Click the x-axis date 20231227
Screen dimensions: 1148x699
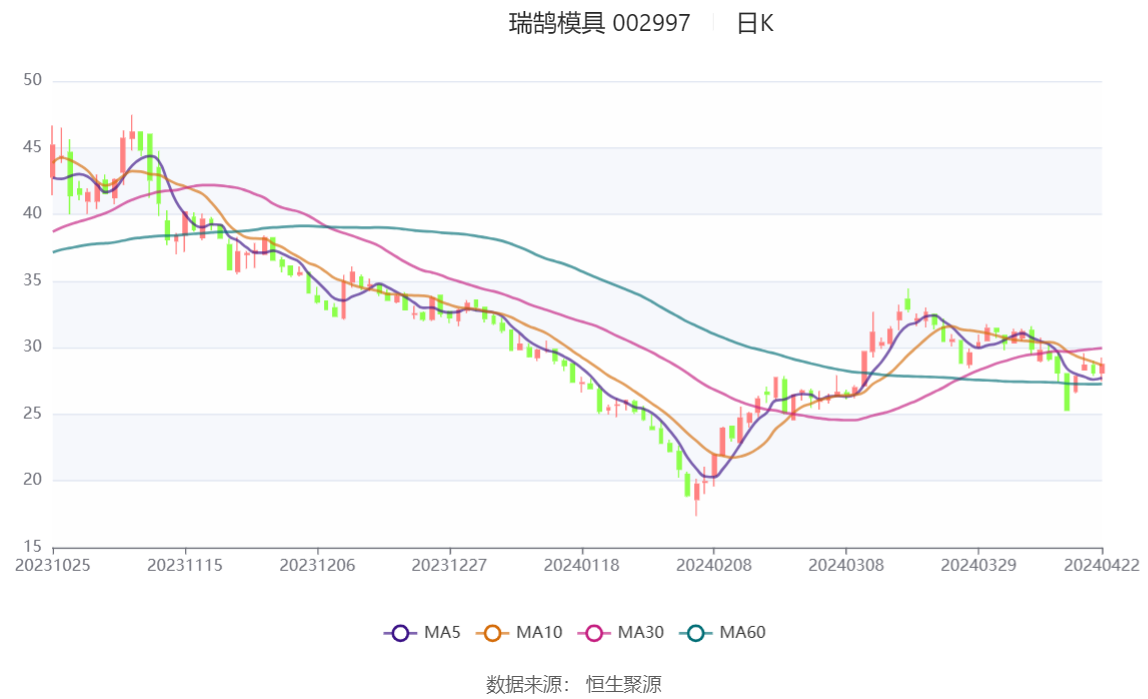pyautogui.click(x=450, y=566)
